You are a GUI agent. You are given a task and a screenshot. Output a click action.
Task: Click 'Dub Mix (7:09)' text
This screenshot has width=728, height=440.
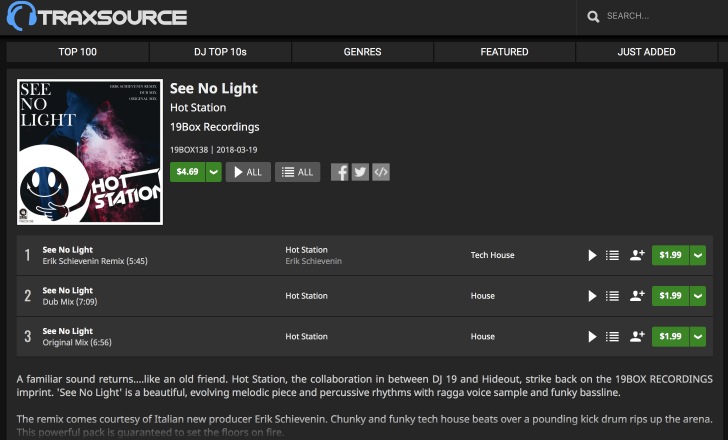[x=70, y=302]
